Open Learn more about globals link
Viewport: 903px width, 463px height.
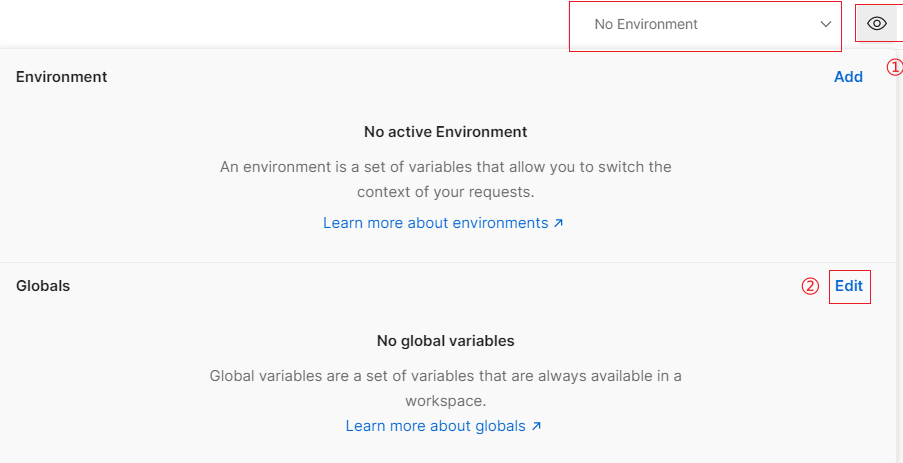pyautogui.click(x=436, y=426)
